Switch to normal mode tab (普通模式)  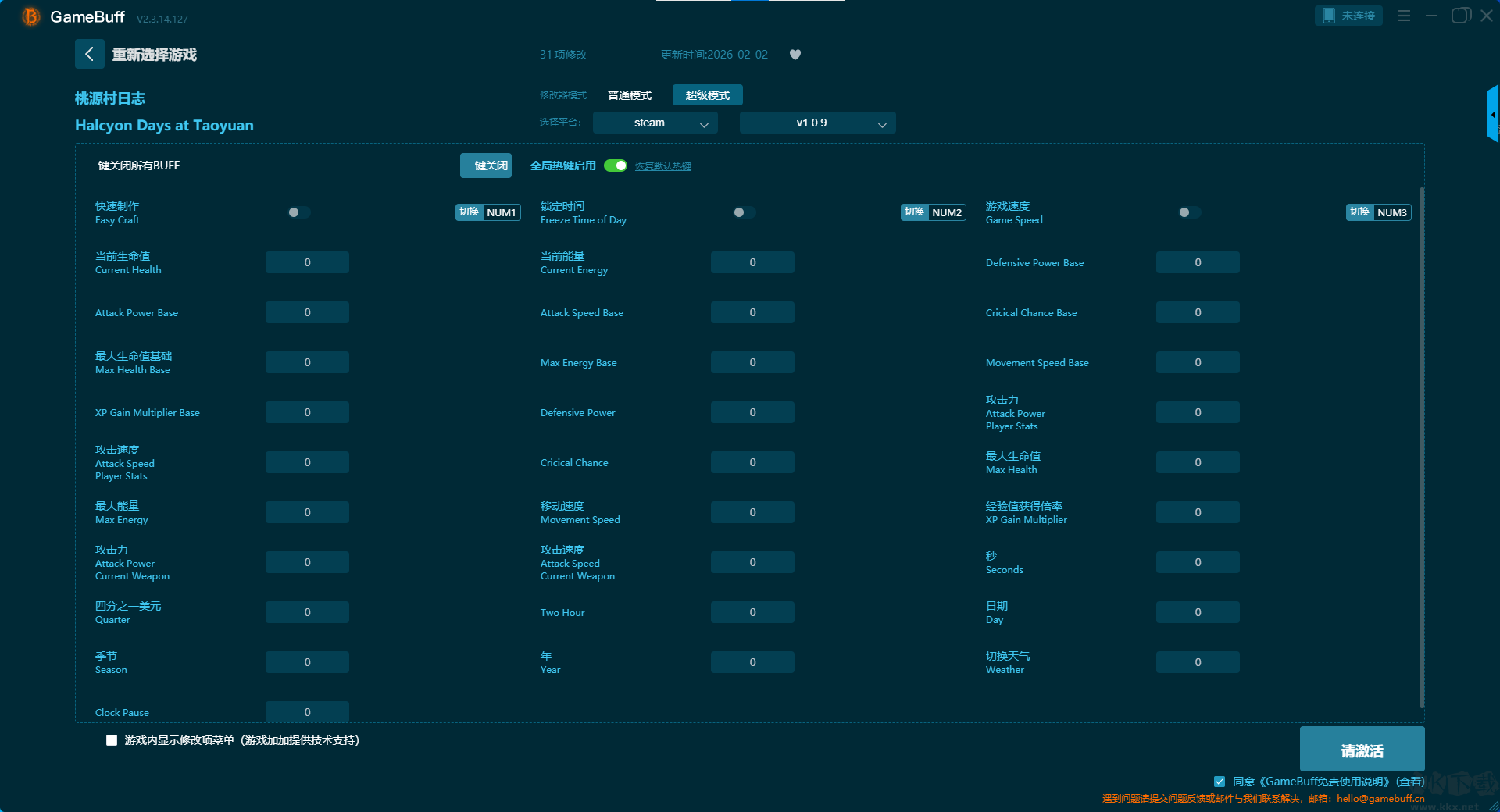pyautogui.click(x=630, y=95)
